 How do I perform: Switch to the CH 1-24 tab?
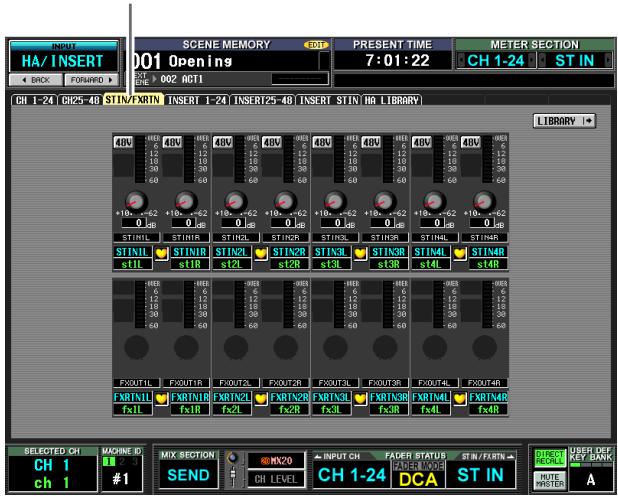click(34, 100)
